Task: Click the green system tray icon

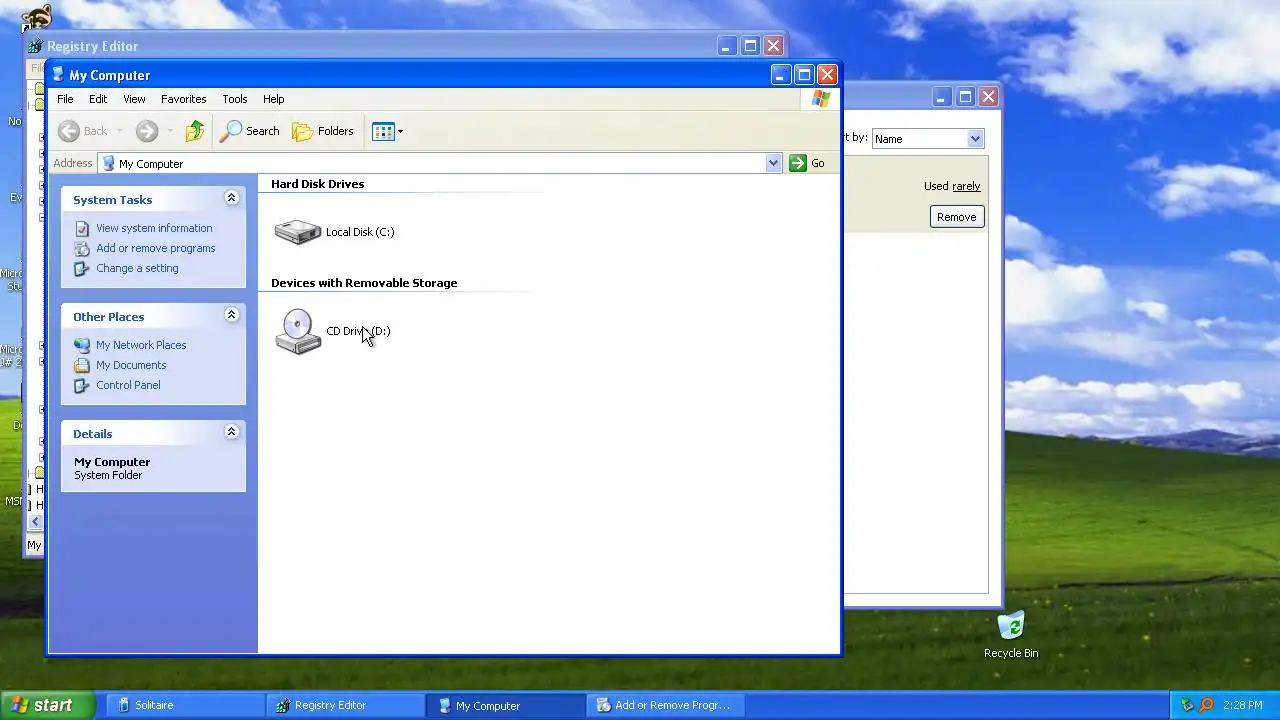Action: pyautogui.click(x=1187, y=705)
